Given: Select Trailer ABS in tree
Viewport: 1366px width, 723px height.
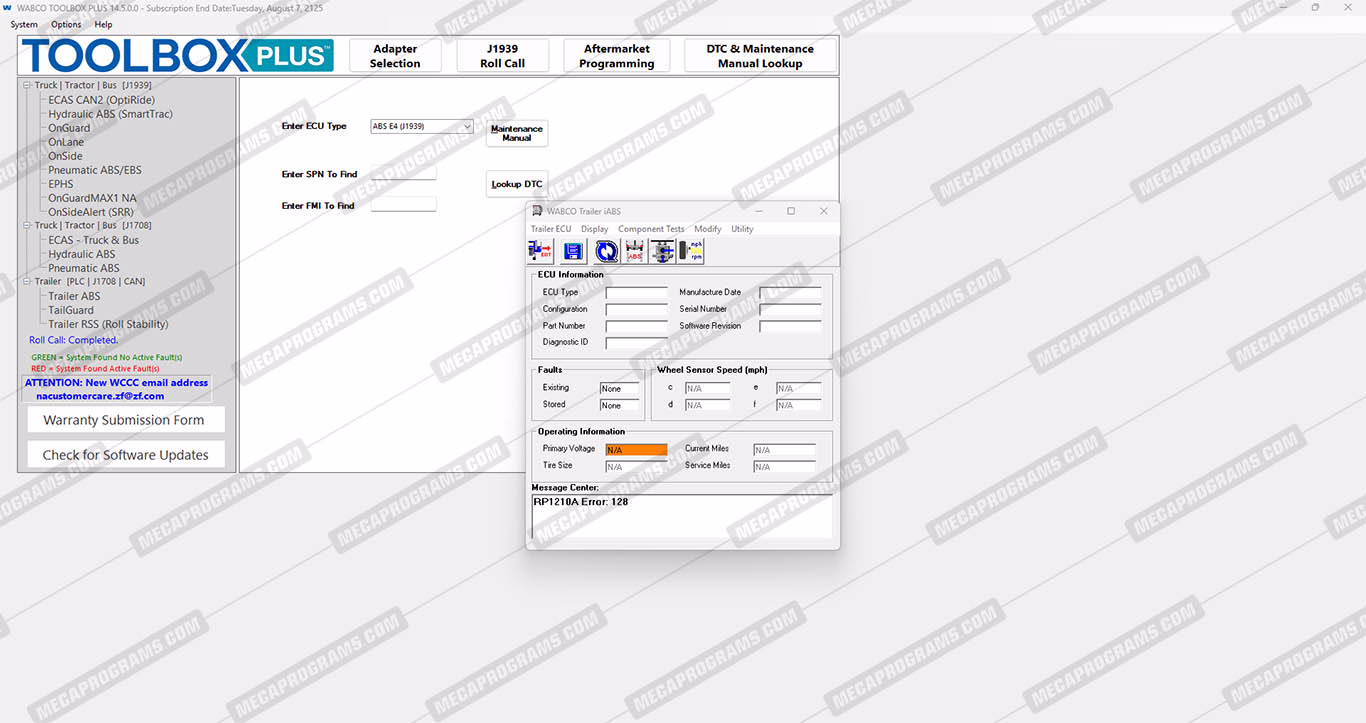Looking at the screenshot, I should [x=74, y=296].
